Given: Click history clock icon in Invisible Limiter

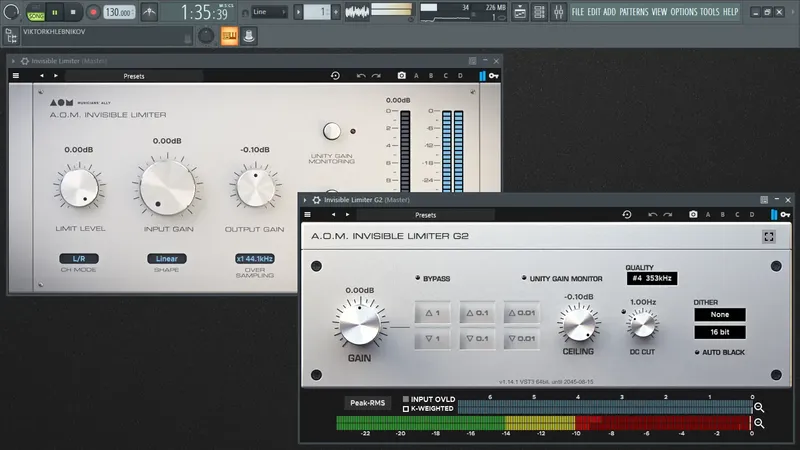Looking at the screenshot, I should point(335,76).
